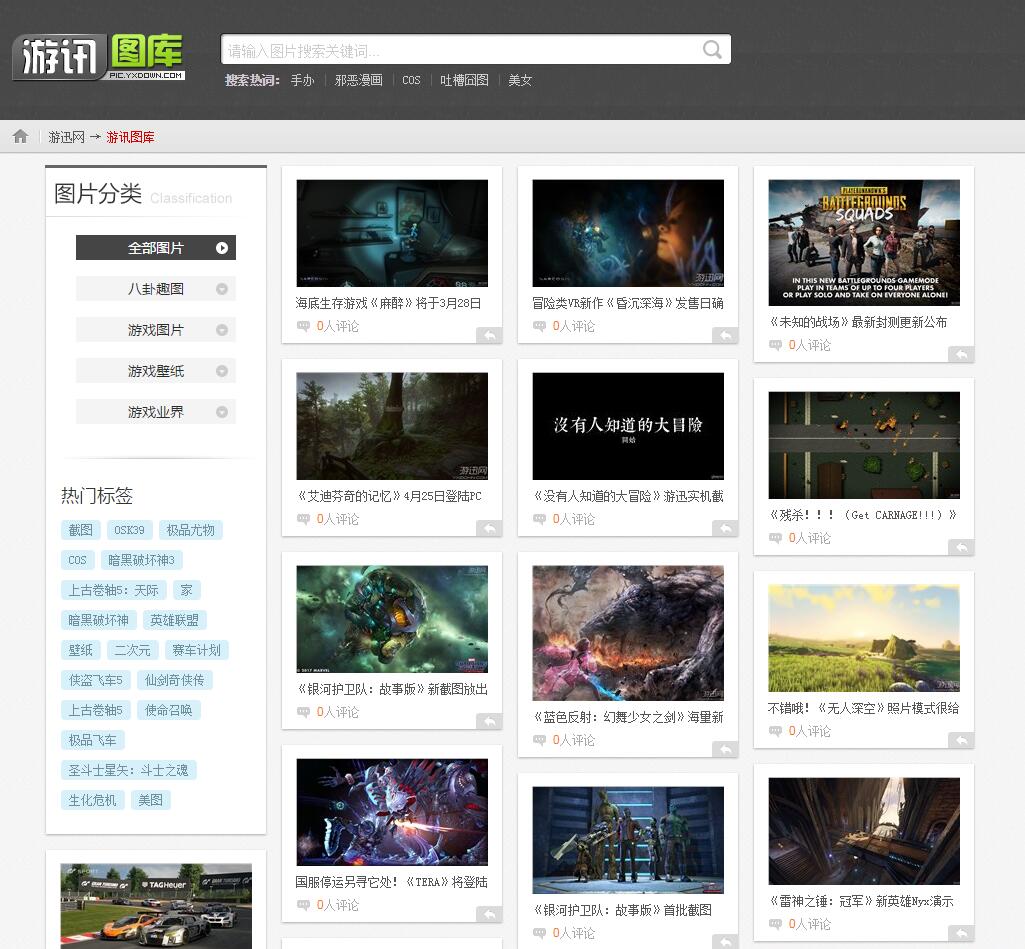Select the 全部图片 category
Image resolution: width=1025 pixels, height=949 pixels.
click(x=156, y=248)
